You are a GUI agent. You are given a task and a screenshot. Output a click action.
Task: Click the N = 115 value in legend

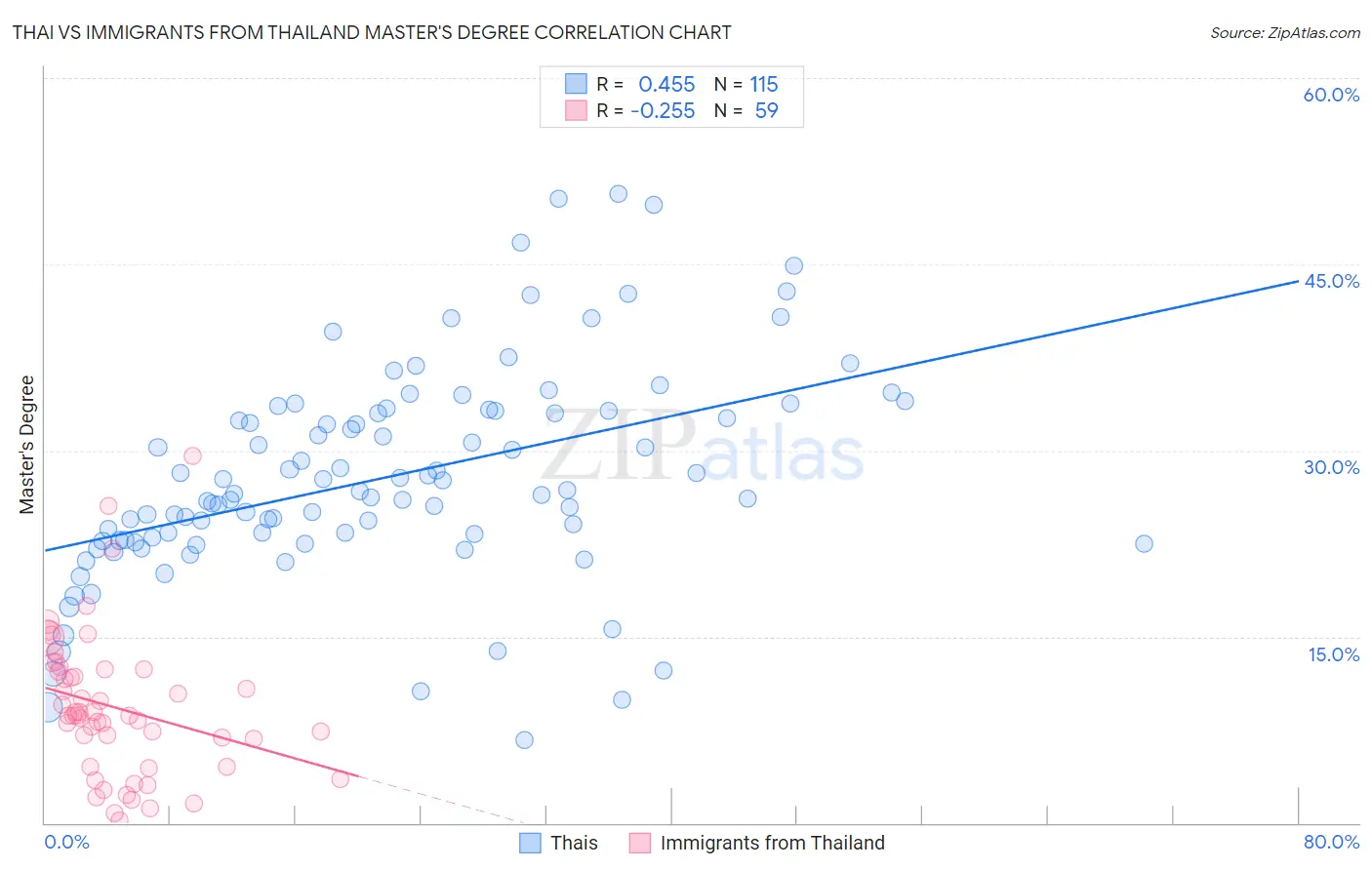(747, 84)
